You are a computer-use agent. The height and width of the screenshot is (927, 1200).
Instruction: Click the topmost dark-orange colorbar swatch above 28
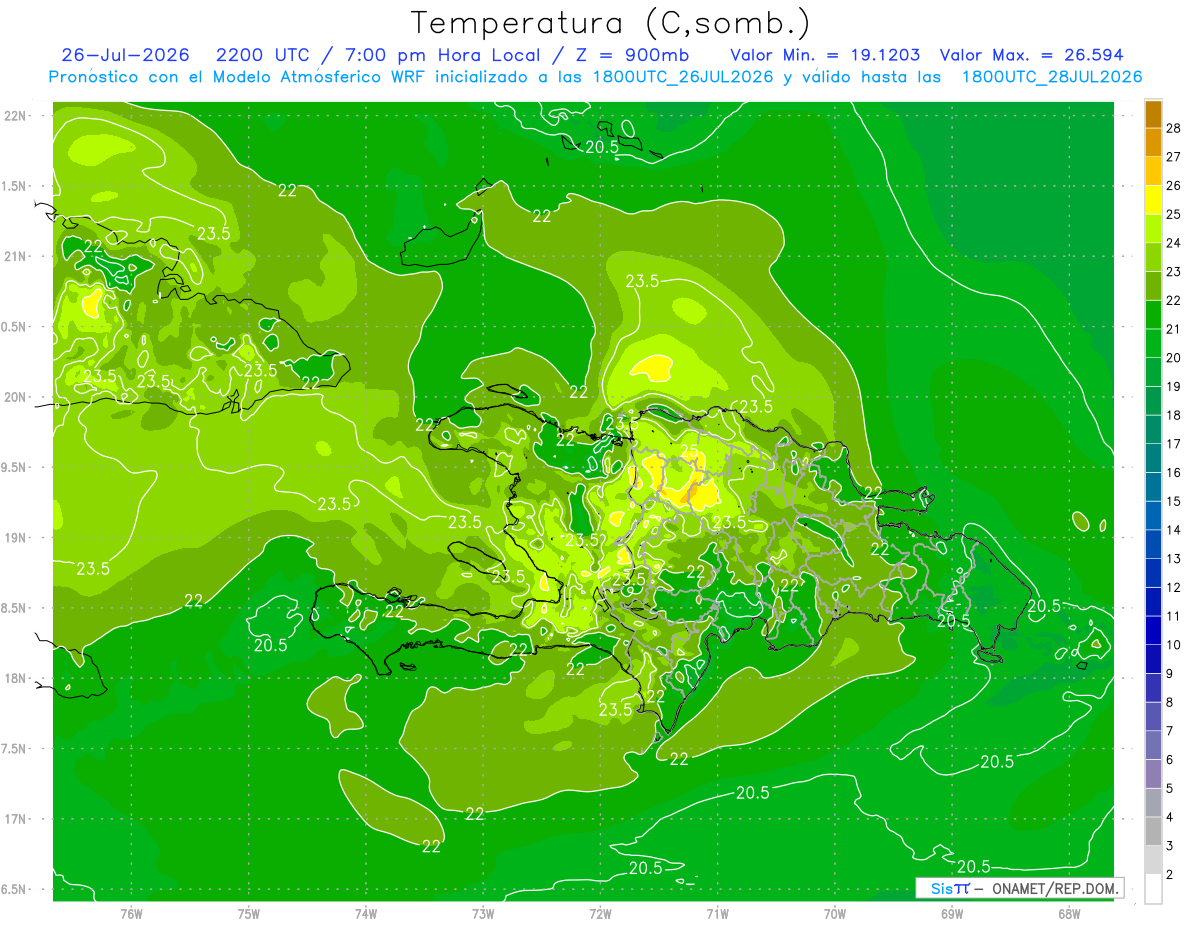click(1153, 114)
